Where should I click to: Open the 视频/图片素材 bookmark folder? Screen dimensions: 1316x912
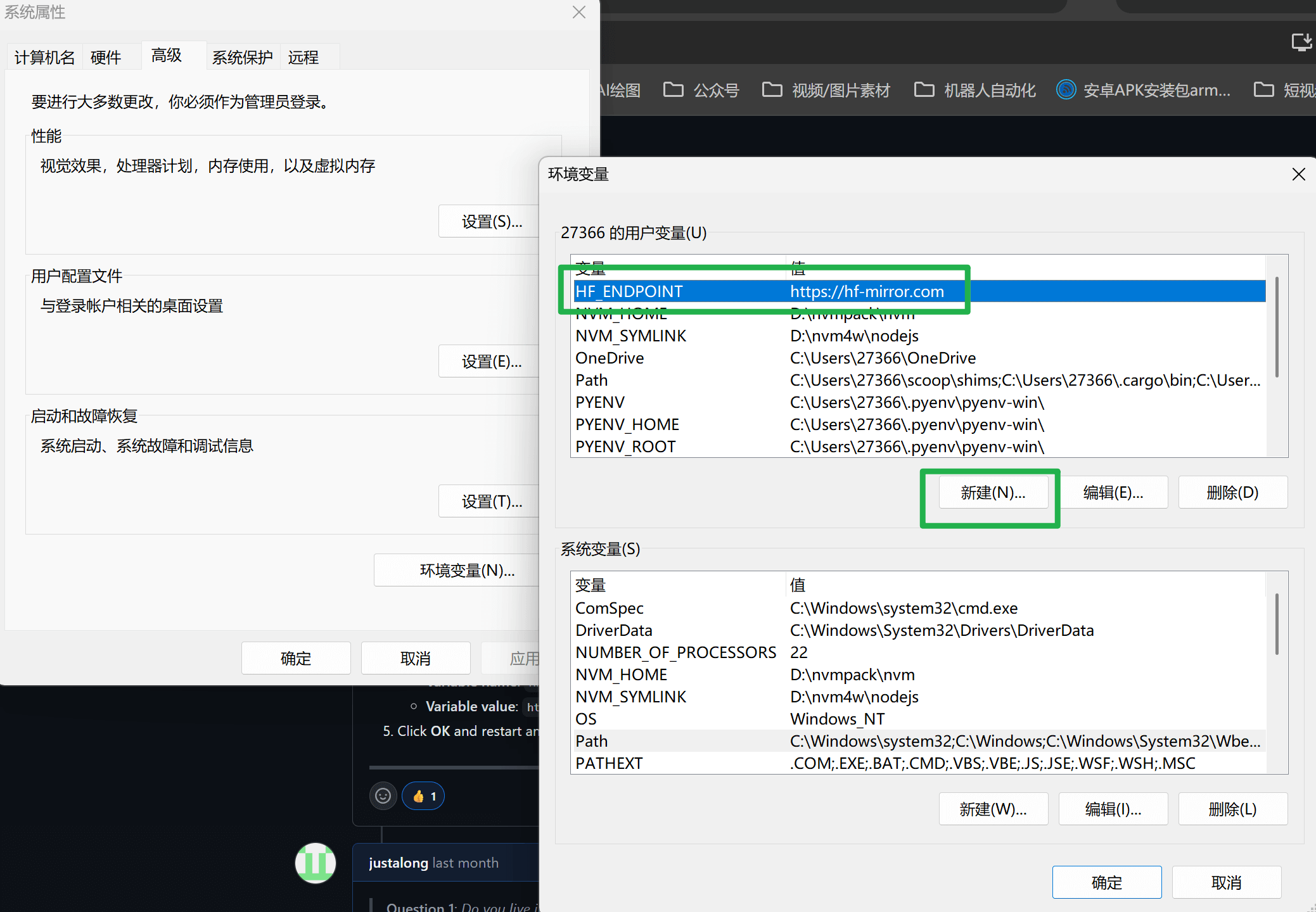tap(826, 90)
